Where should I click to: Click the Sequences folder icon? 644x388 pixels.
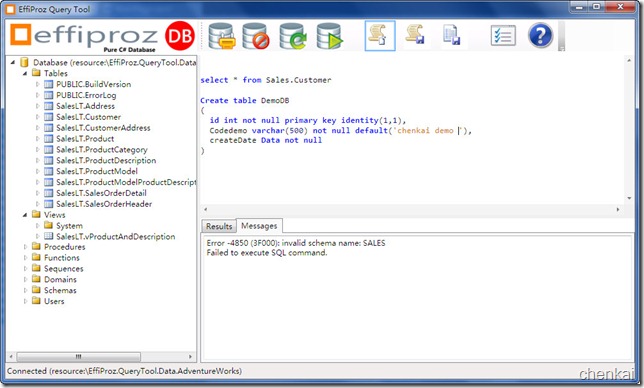(37, 268)
